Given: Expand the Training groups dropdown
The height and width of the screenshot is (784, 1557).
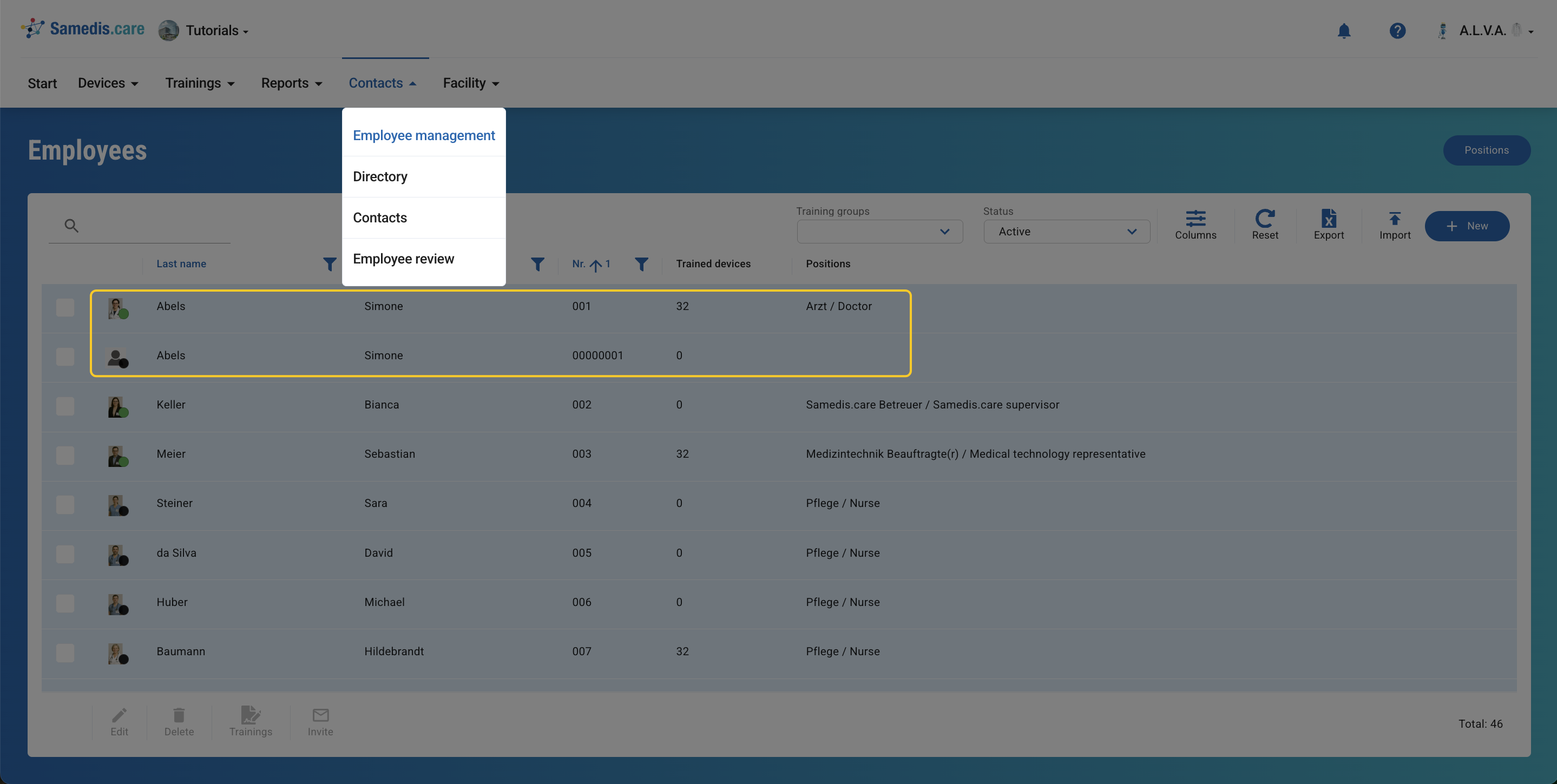Looking at the screenshot, I should [879, 232].
